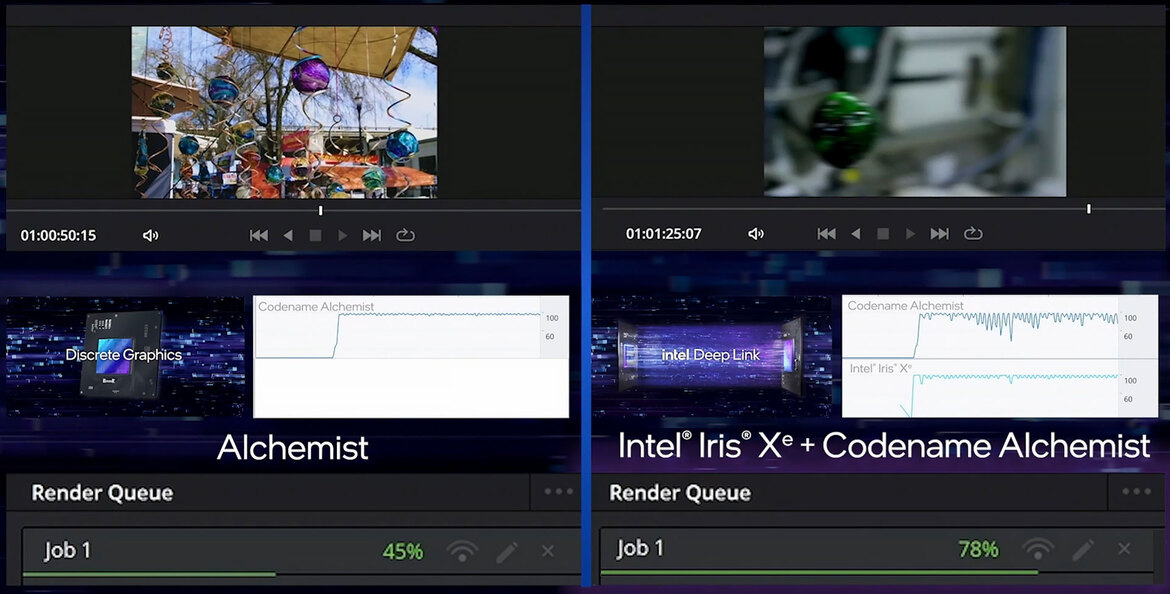Open left Render Queue options menu
This screenshot has width=1170, height=594.
point(559,491)
